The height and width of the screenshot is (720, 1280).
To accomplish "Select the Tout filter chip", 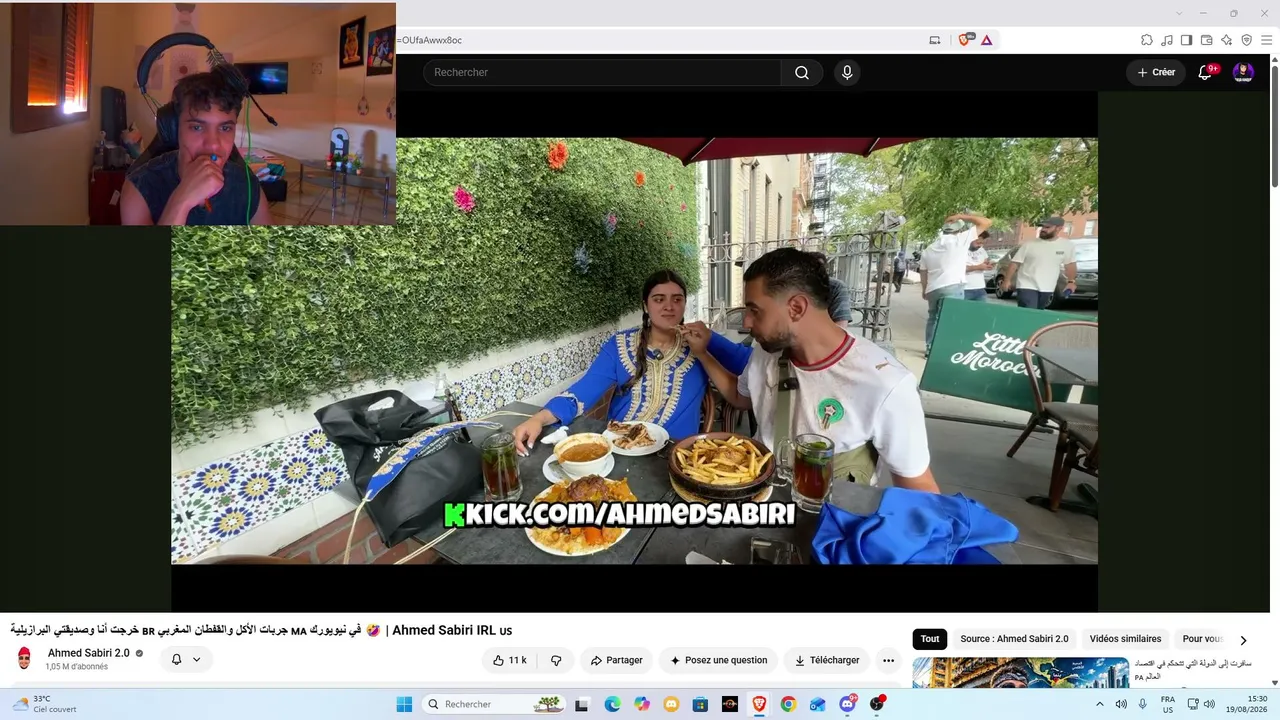I will (x=930, y=639).
